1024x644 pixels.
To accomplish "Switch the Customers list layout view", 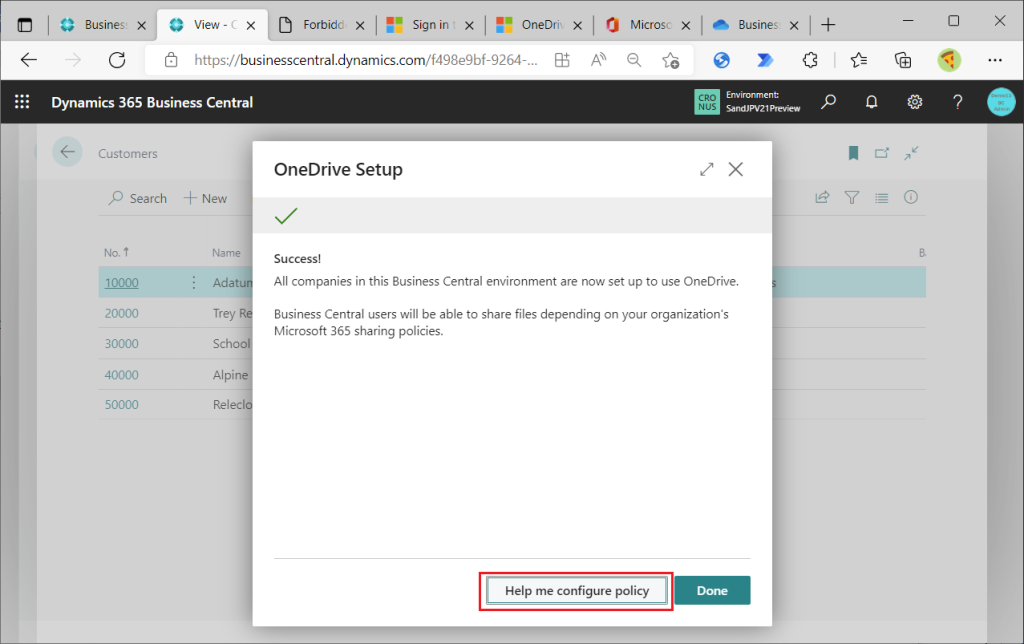I will 882,197.
